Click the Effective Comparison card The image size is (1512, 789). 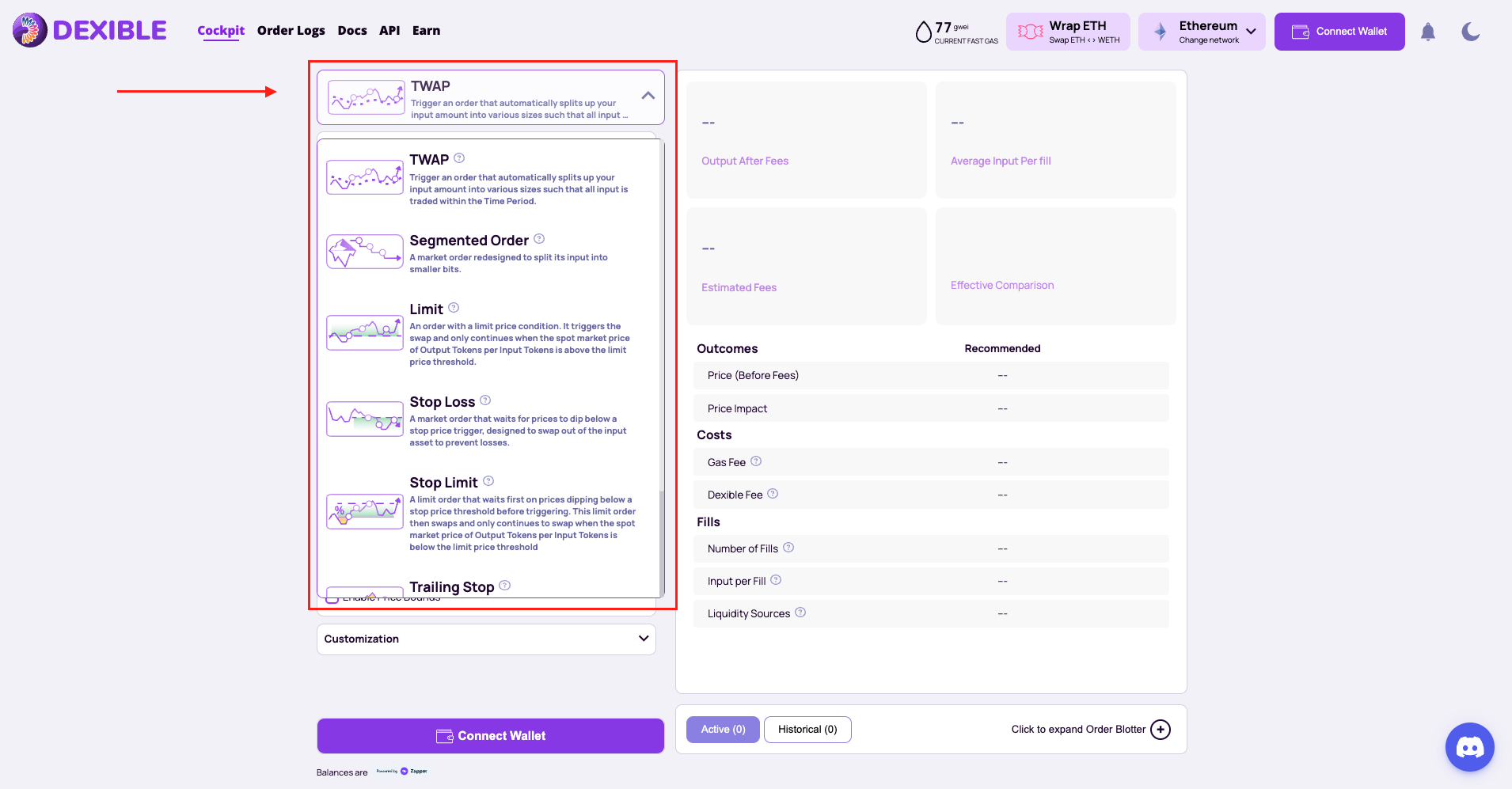point(1056,266)
